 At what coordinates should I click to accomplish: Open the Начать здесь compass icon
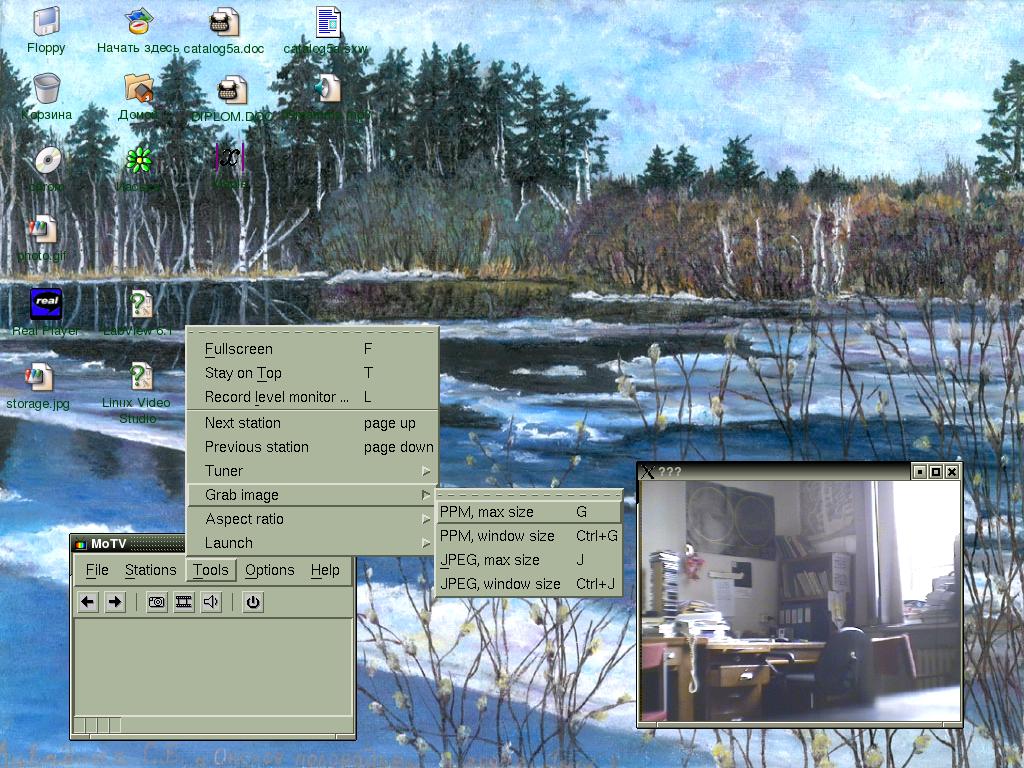(x=138, y=22)
